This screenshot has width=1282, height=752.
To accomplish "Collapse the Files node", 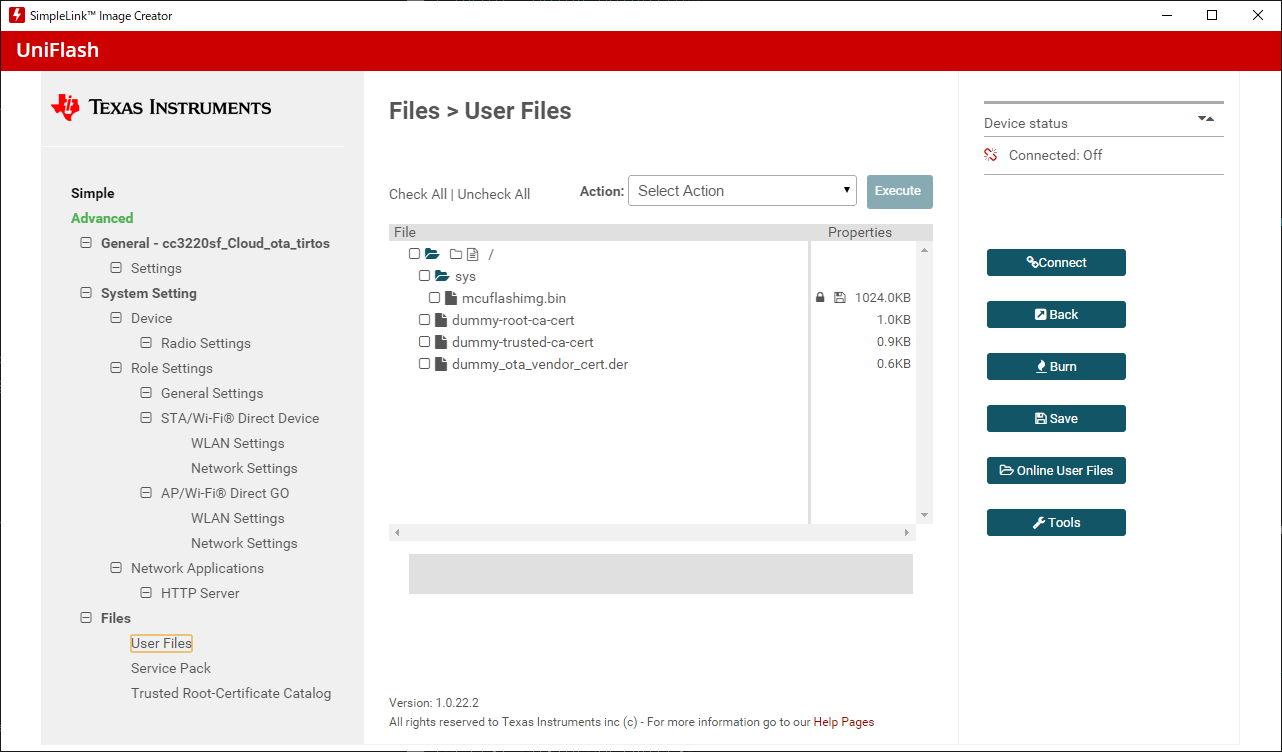I will [86, 618].
